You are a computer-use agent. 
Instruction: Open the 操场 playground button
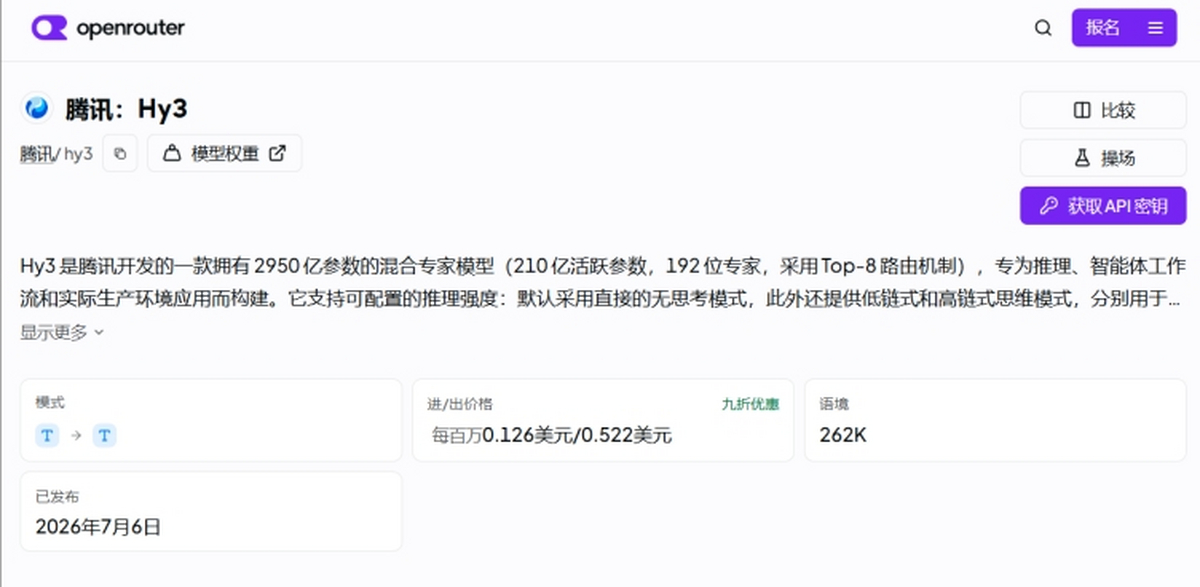pos(1103,158)
